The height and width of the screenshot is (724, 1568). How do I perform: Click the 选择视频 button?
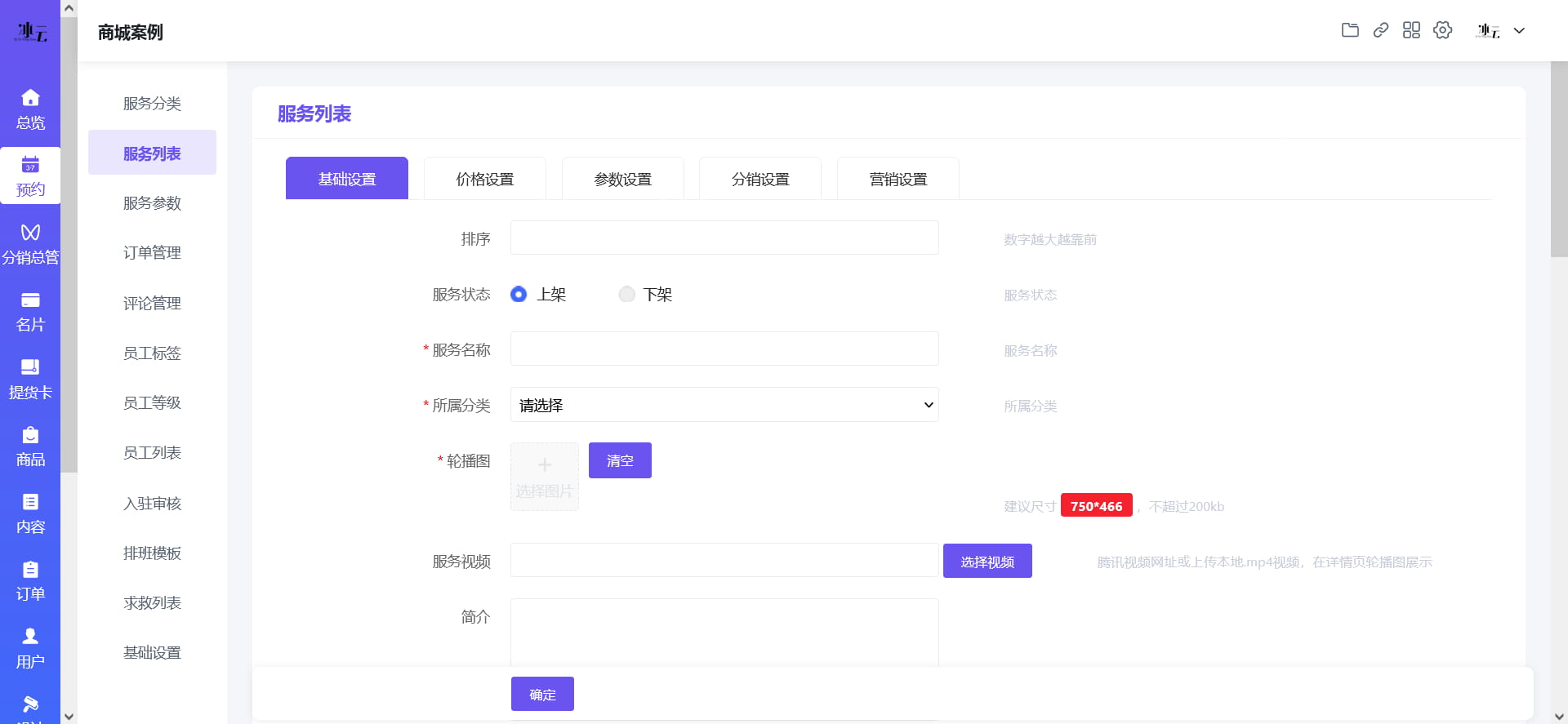987,561
